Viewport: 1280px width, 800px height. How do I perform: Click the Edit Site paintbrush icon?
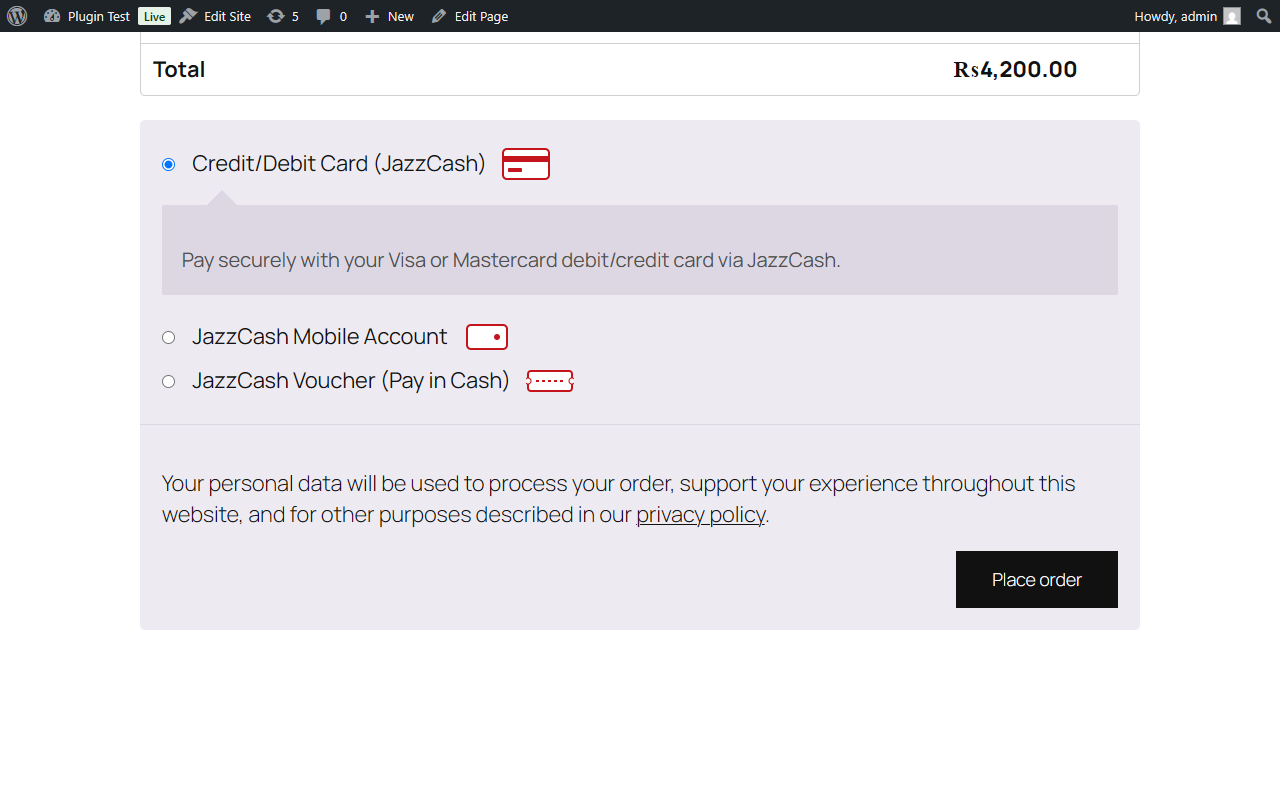coord(188,16)
